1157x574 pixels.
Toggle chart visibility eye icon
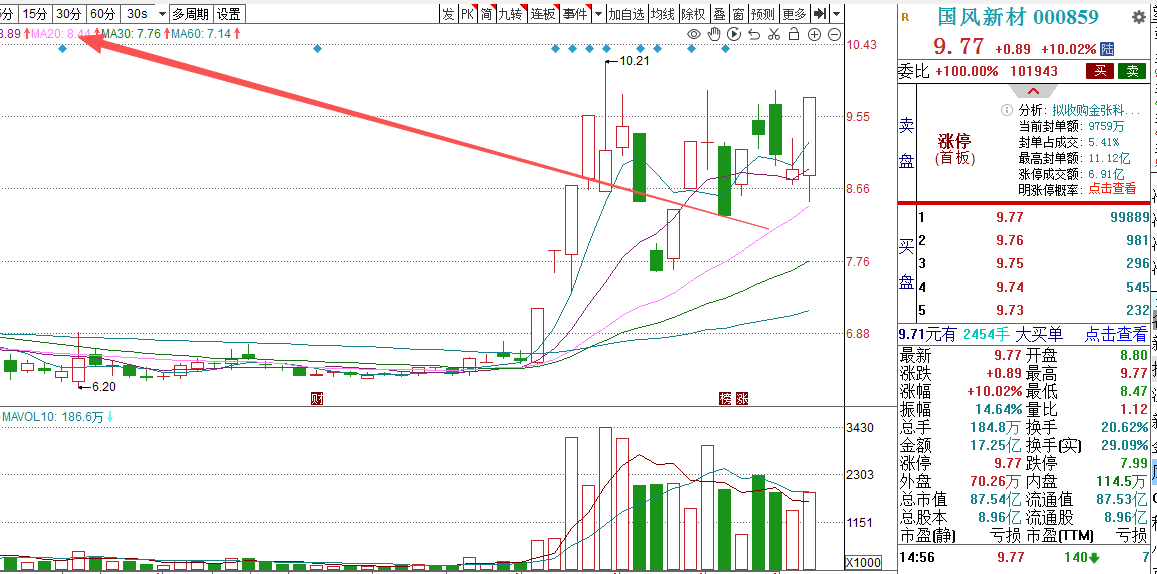tap(694, 34)
